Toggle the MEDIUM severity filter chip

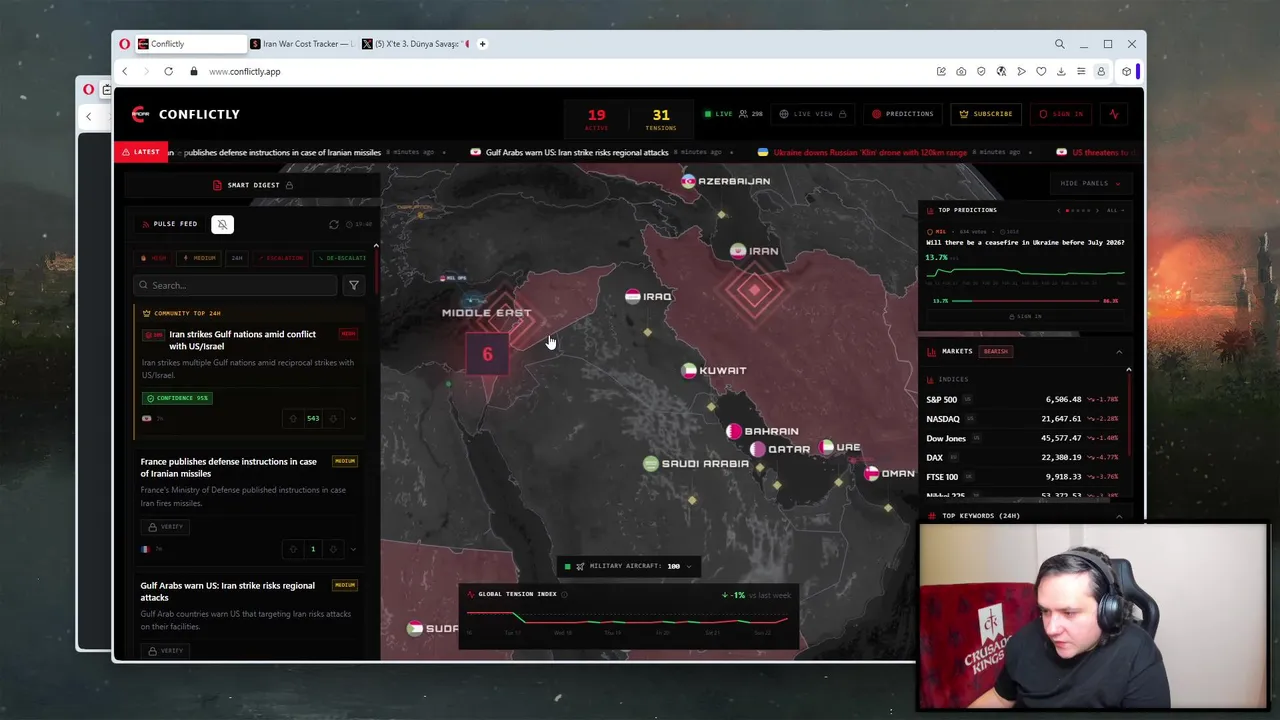[x=200, y=258]
